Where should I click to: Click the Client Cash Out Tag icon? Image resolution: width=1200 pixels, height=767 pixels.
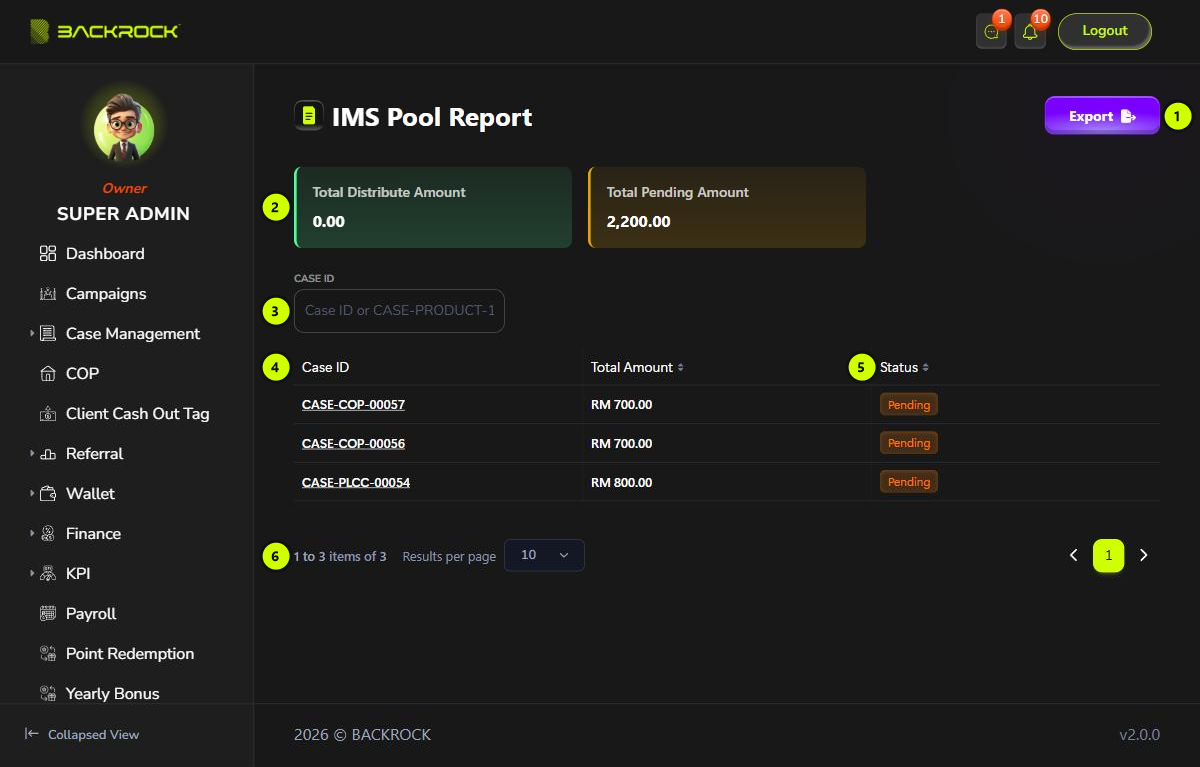coord(48,414)
